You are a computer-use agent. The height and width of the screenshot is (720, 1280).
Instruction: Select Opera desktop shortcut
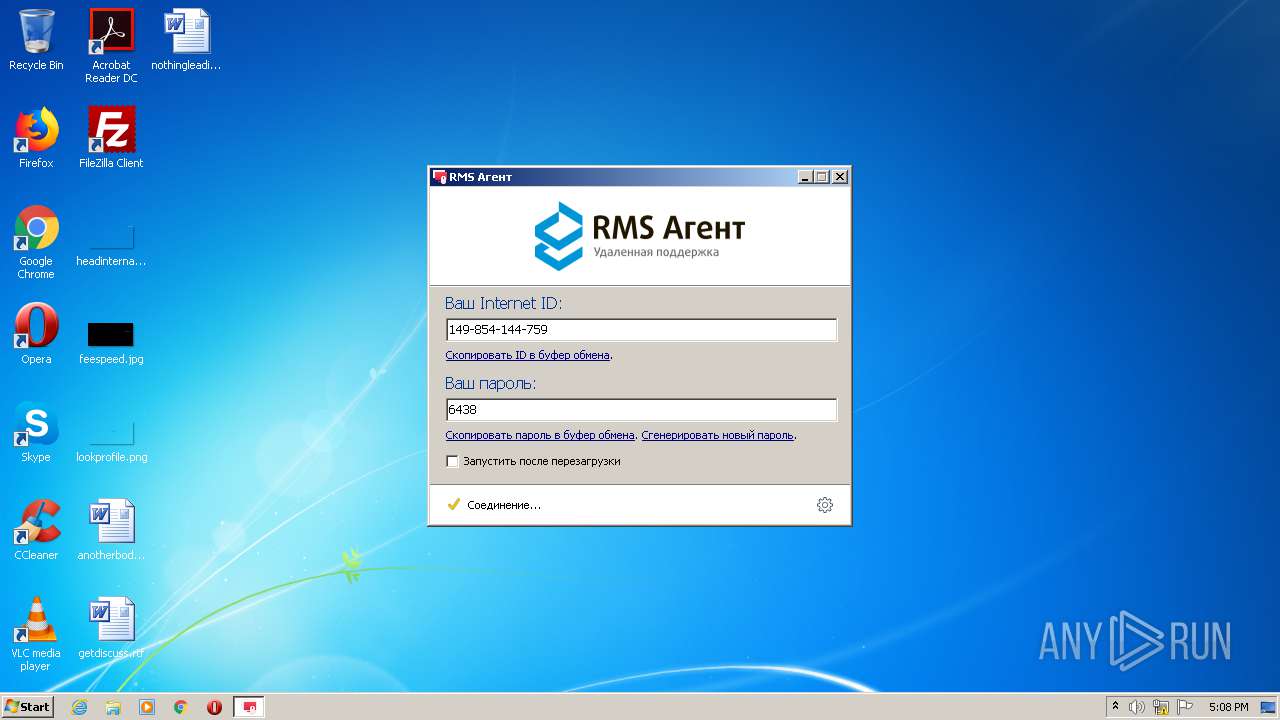[x=36, y=334]
